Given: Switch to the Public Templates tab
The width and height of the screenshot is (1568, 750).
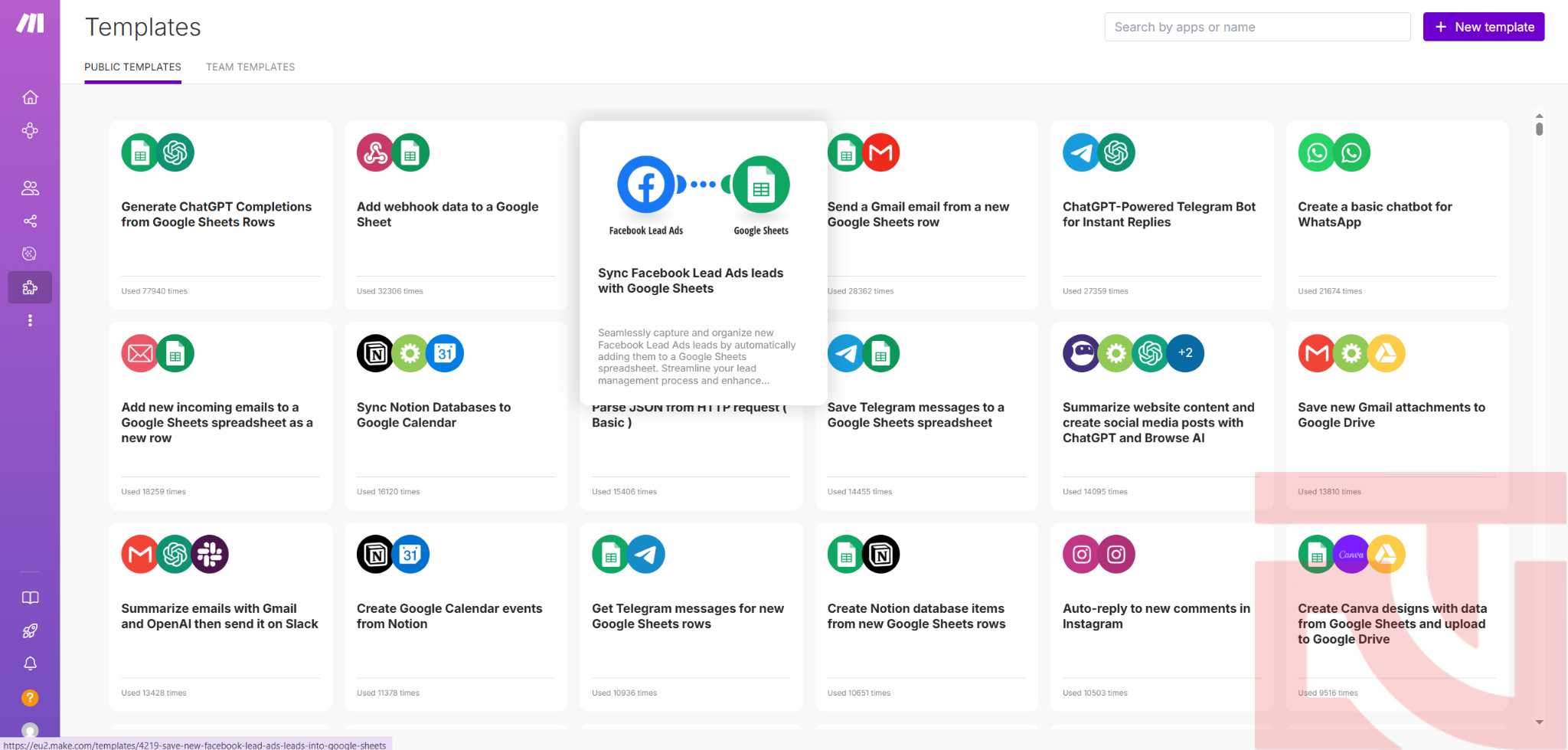Looking at the screenshot, I should (132, 67).
